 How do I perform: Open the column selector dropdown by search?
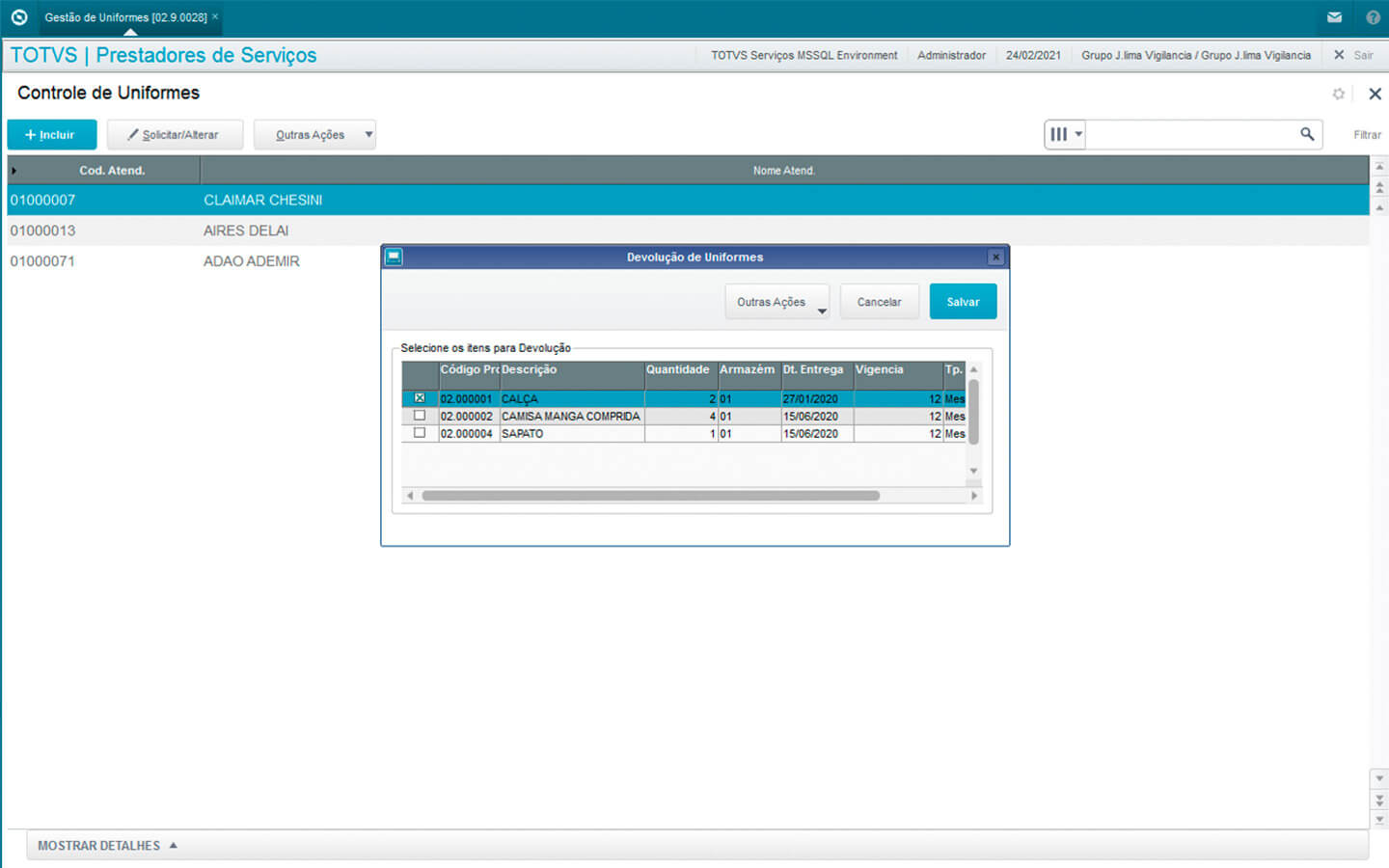click(x=1066, y=135)
